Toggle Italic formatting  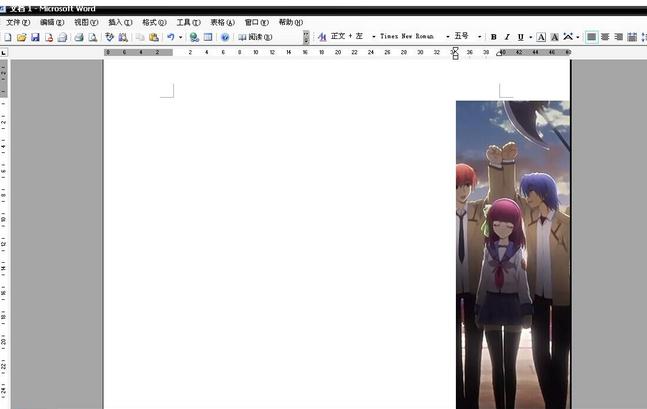[507, 37]
